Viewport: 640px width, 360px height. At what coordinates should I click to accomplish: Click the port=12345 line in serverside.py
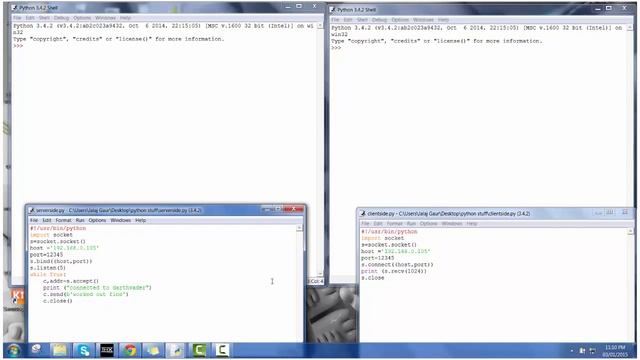tap(46, 255)
